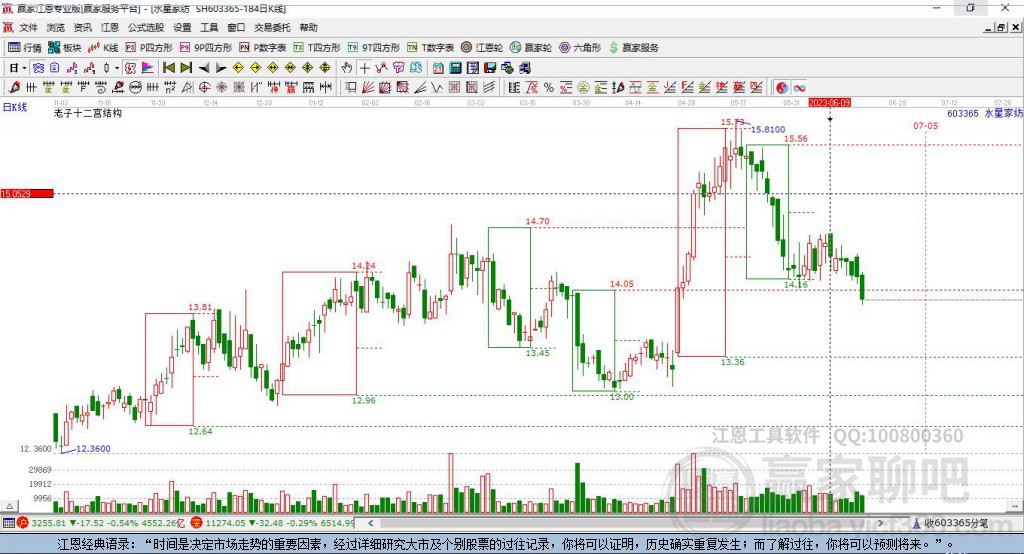Select the highlighted date 2023-06-09 marker
The image size is (1024, 554).
click(829, 103)
